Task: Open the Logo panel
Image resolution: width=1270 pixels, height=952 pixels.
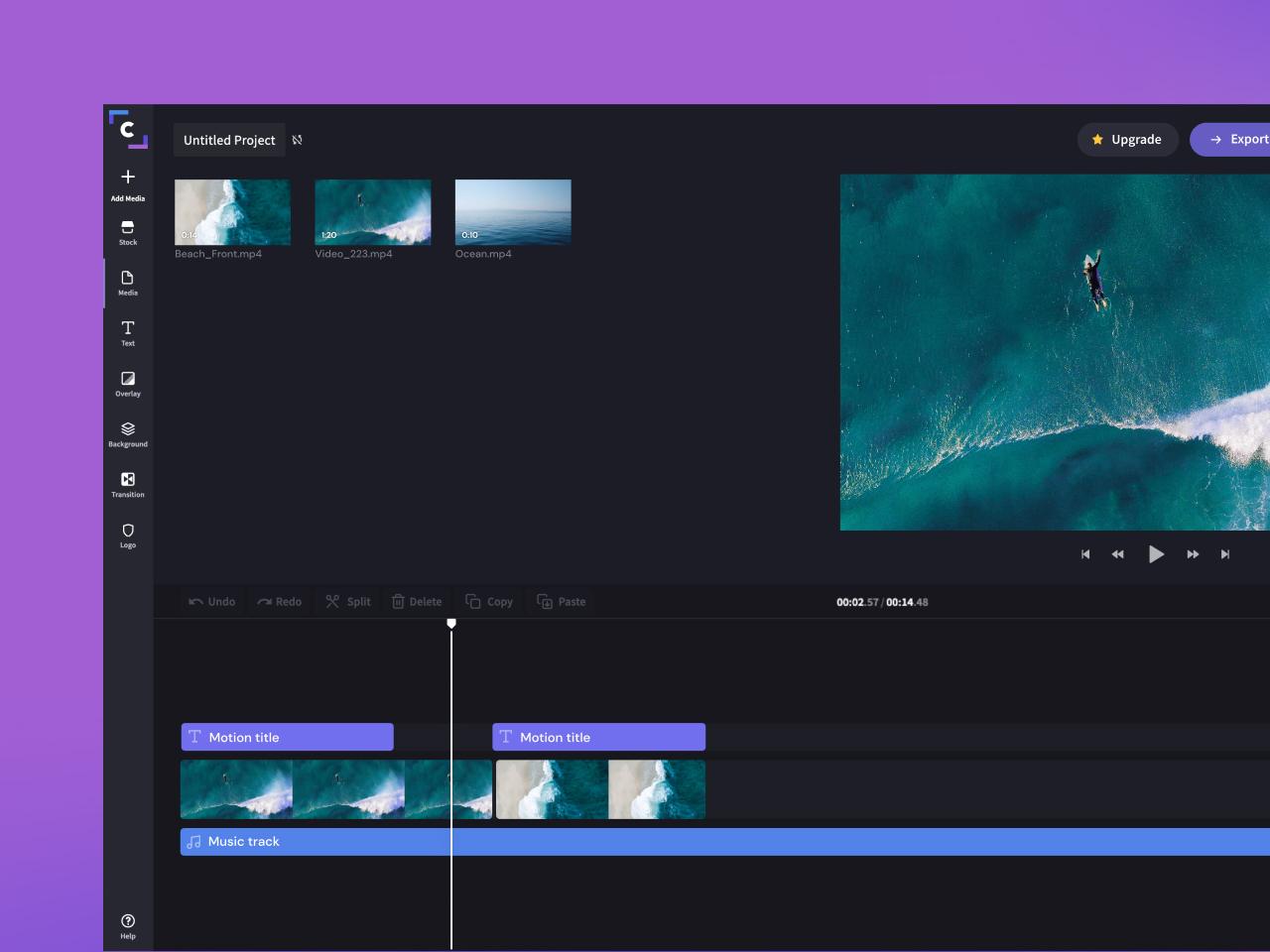Action: tap(127, 535)
